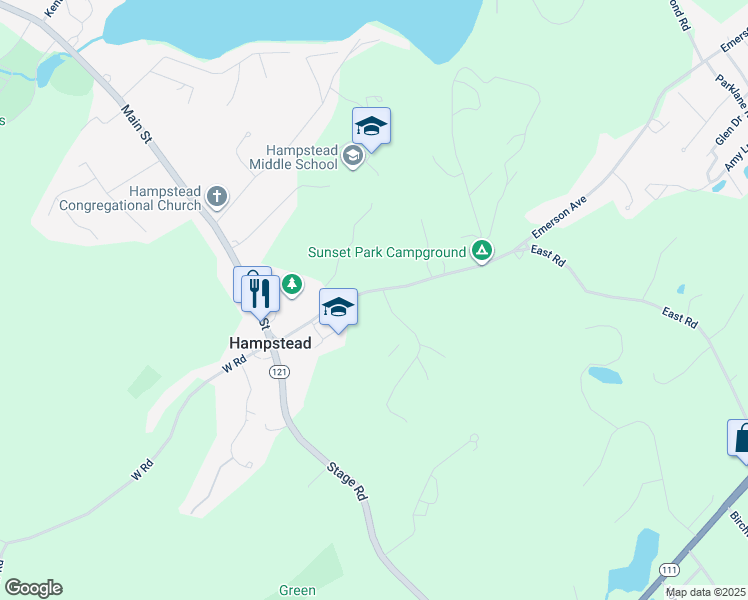Viewport: 748px width, 600px height.
Task: Select the Route 121 highway shield
Action: 279,372
